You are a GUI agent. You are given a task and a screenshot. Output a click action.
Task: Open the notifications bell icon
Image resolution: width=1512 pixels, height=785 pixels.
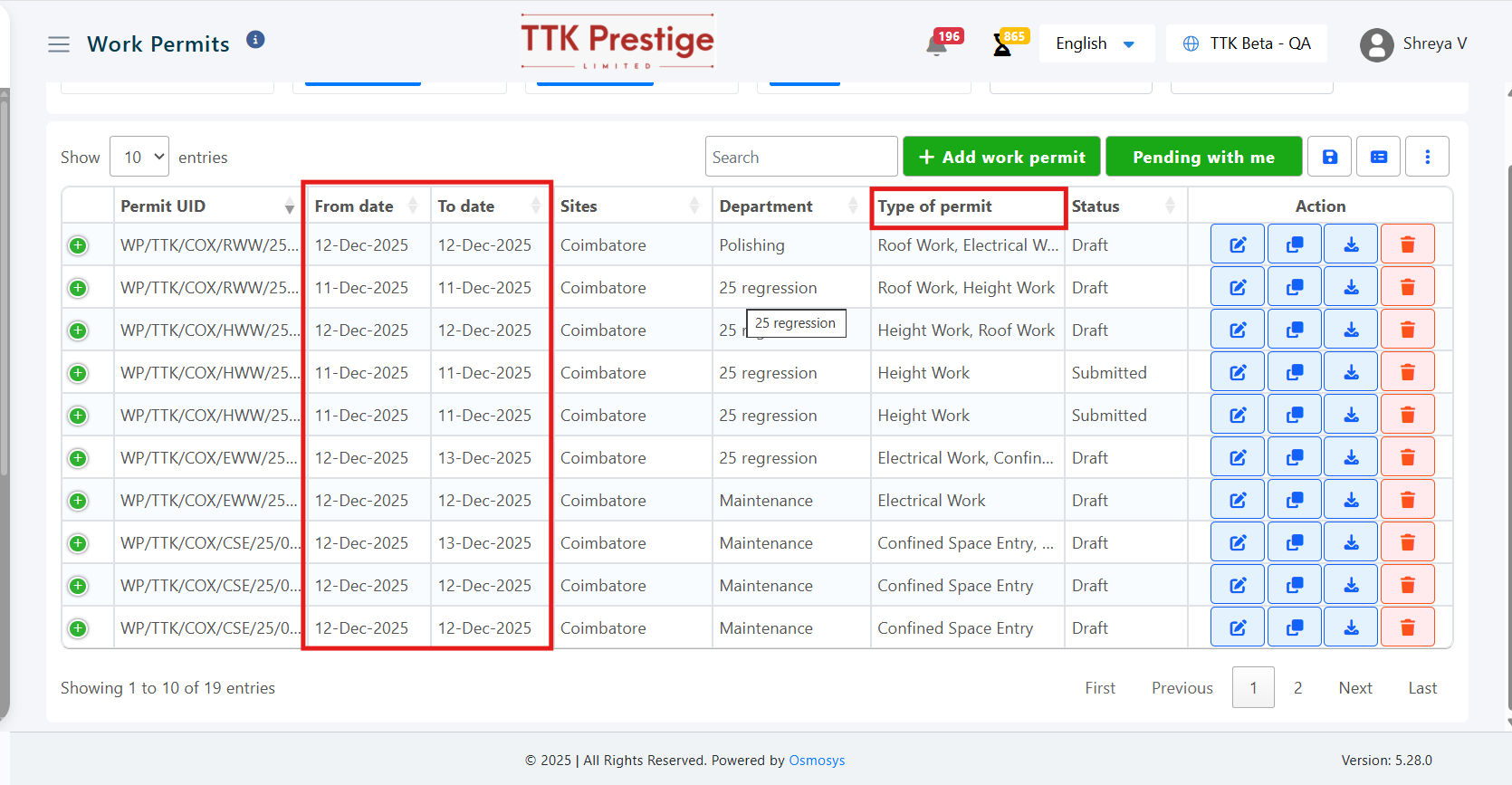(937, 45)
